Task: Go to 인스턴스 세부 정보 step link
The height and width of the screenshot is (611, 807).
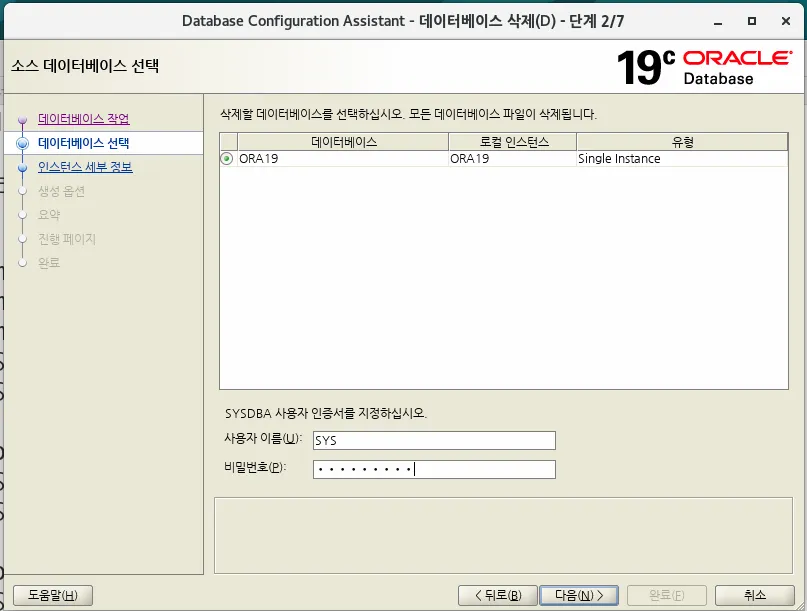Action: click(85, 167)
